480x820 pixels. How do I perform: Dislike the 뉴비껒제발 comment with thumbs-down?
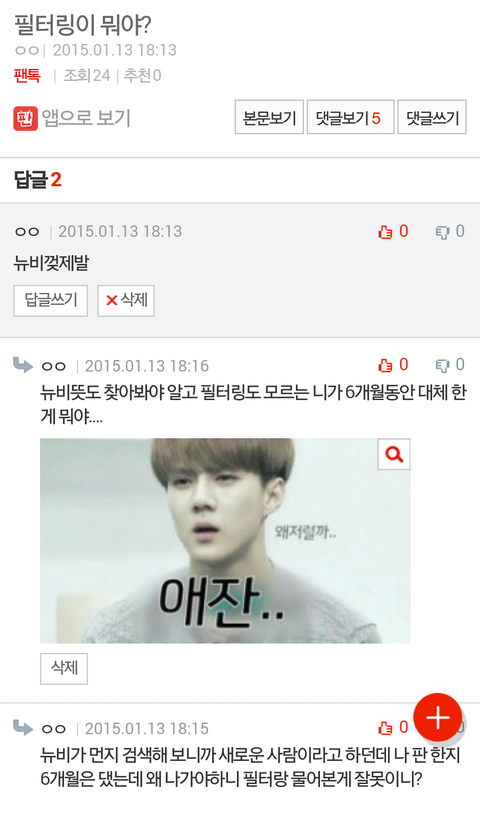tap(450, 231)
